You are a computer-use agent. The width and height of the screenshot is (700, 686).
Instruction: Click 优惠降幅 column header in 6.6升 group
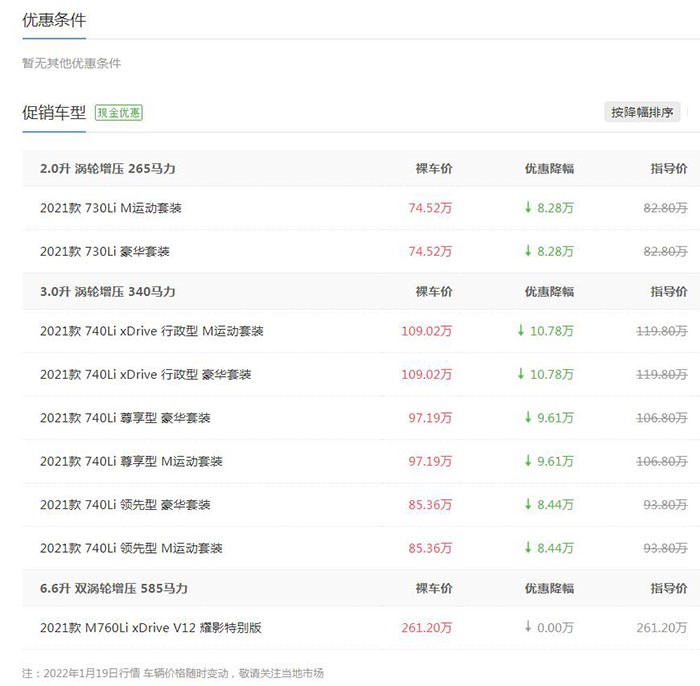[x=549, y=588]
